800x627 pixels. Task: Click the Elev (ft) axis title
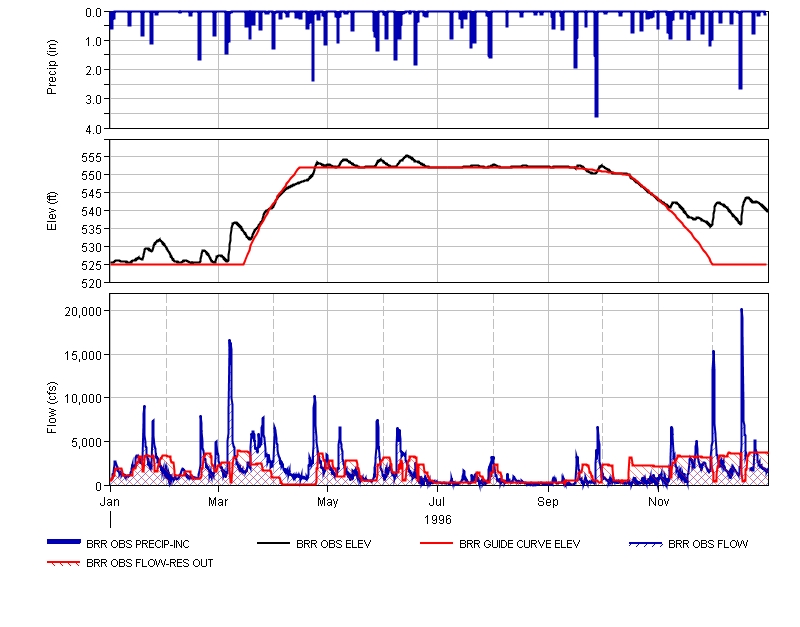click(x=52, y=211)
